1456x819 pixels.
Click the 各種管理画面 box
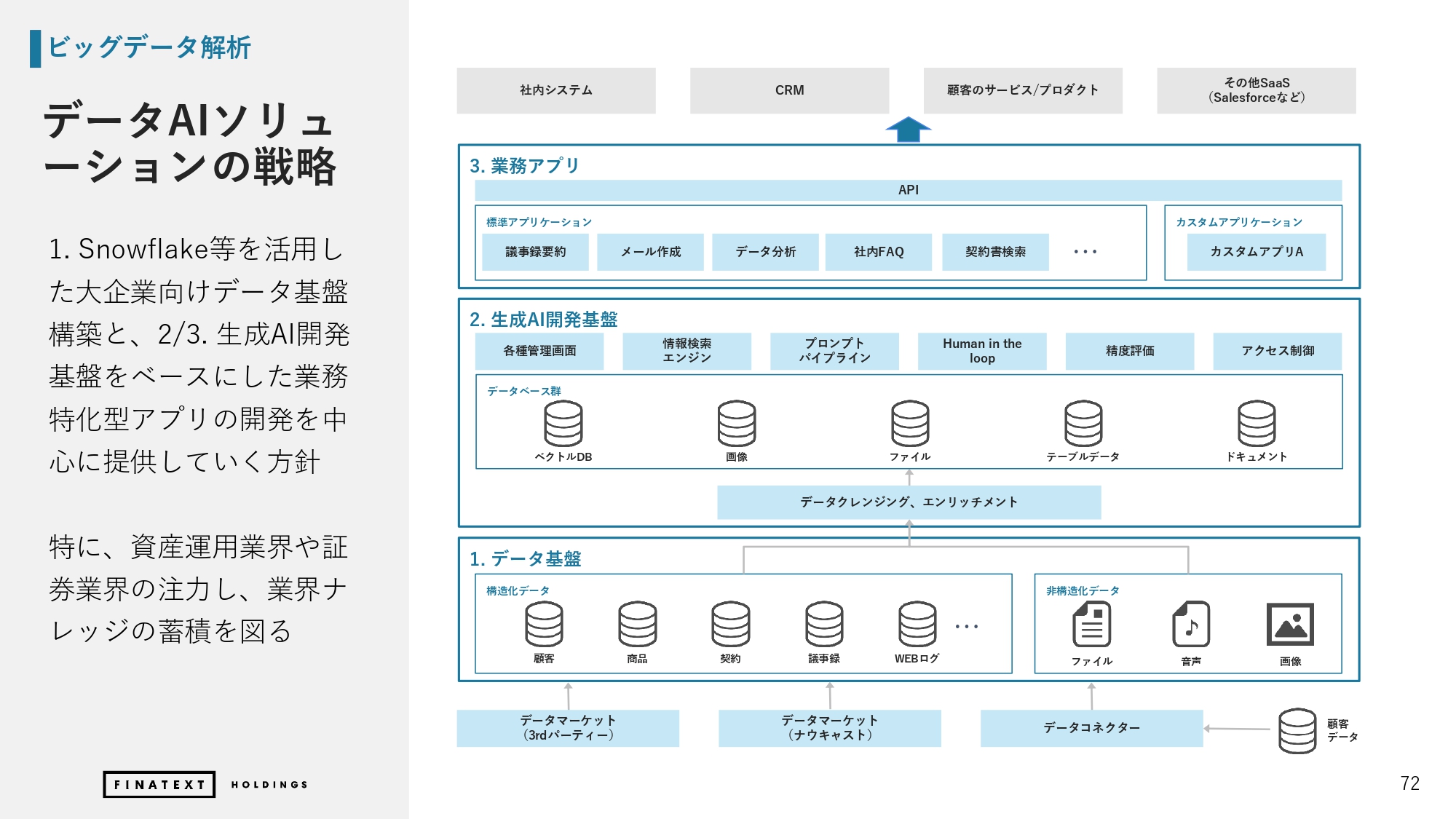point(539,351)
